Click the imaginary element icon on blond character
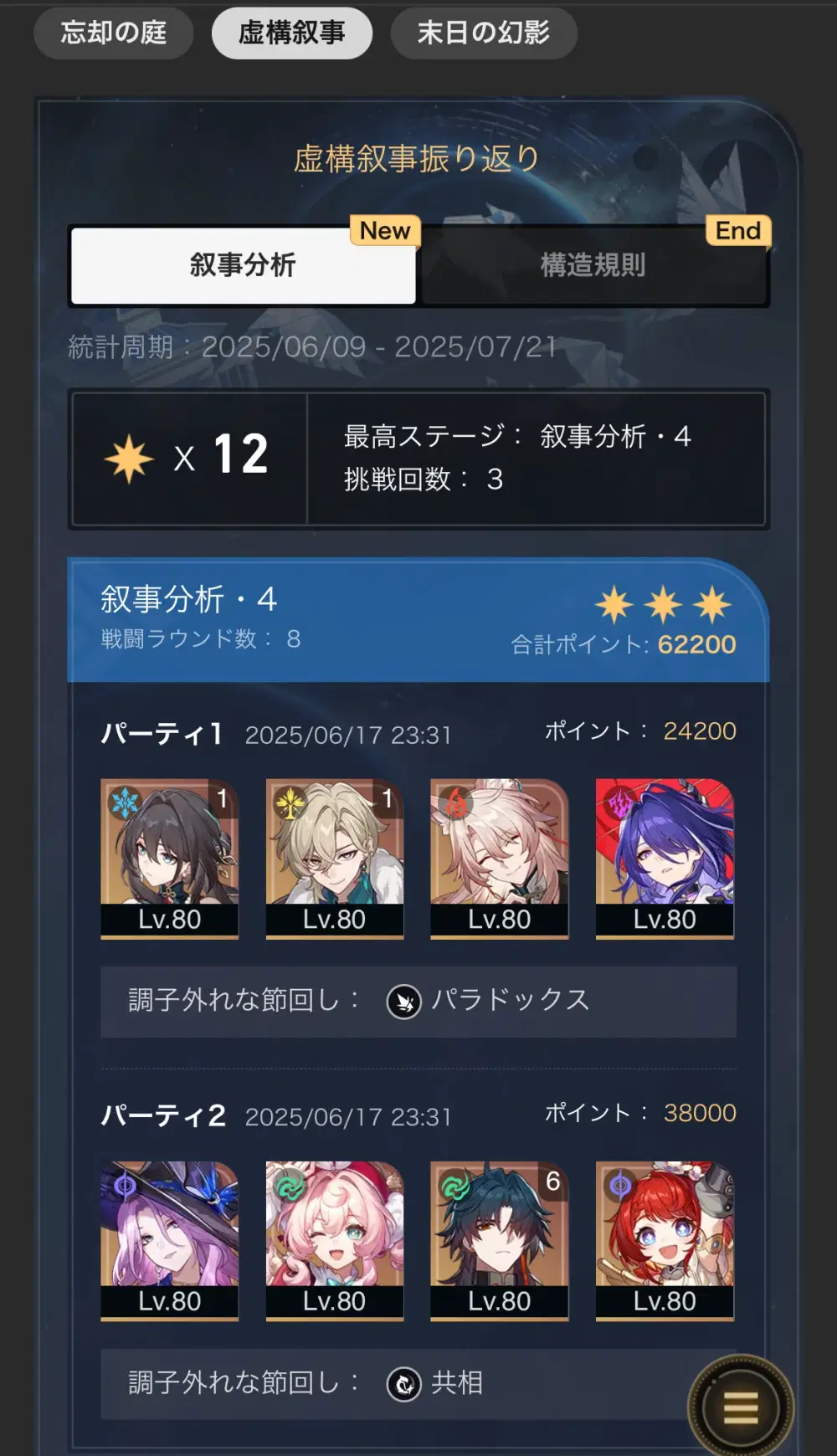 tap(290, 802)
